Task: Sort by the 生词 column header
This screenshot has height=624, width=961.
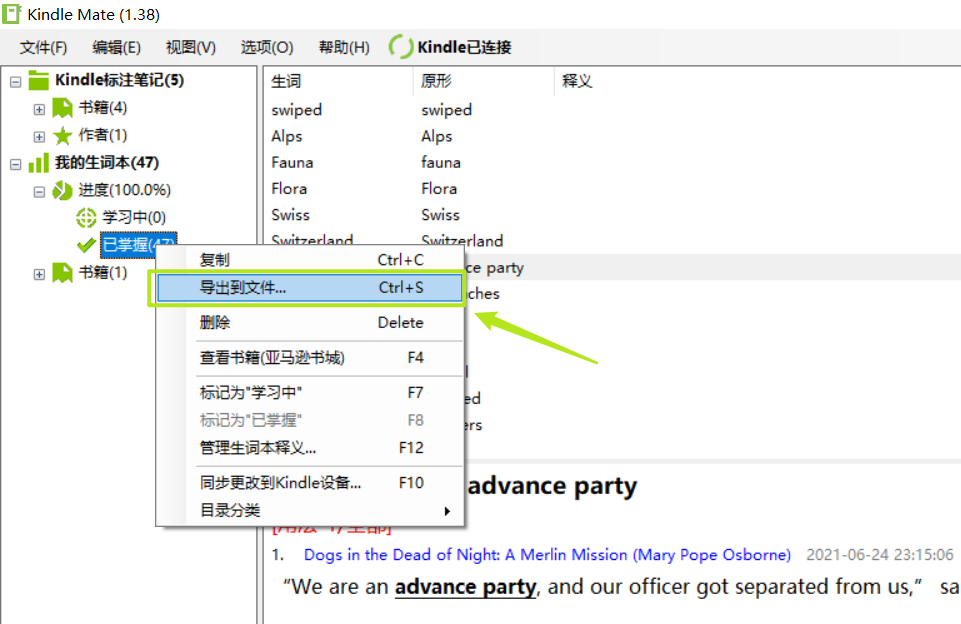Action: (339, 81)
